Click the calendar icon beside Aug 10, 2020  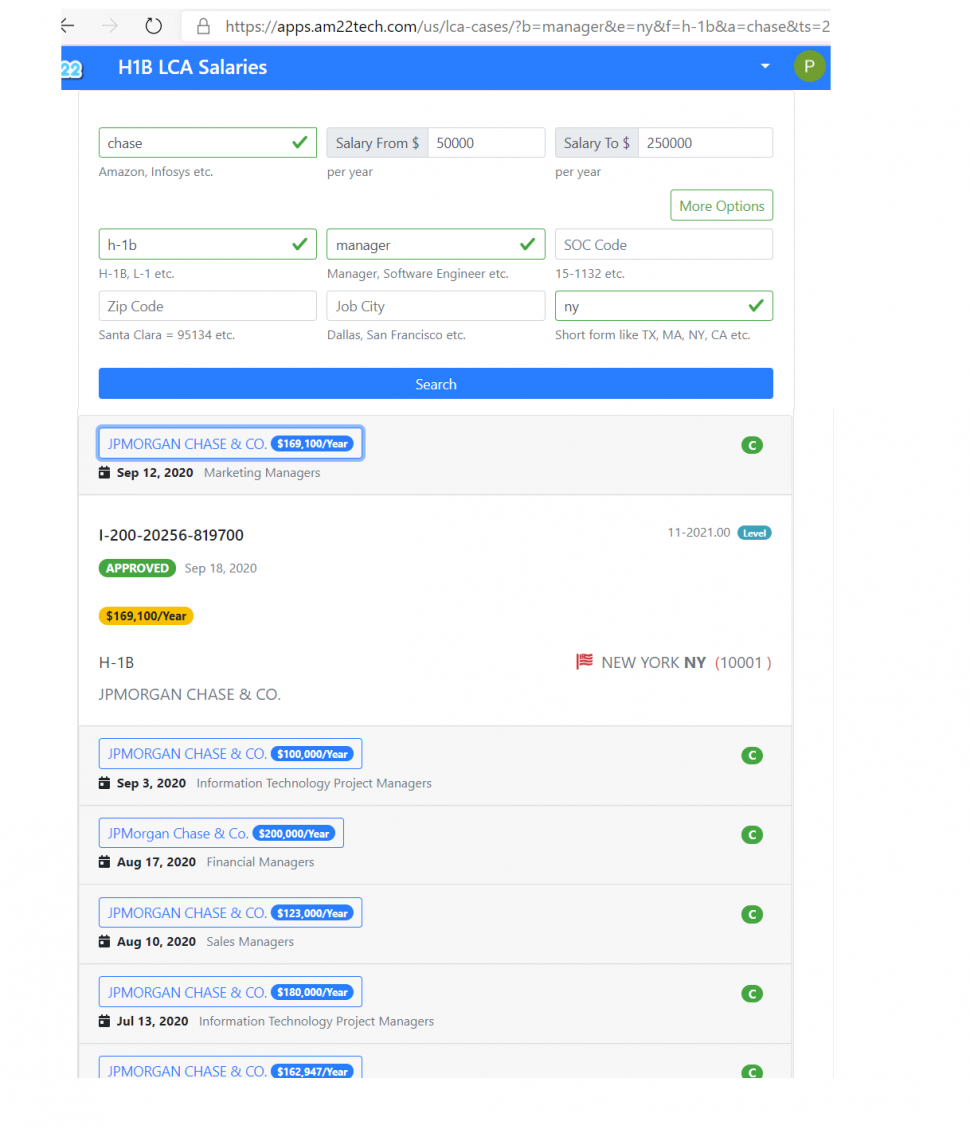coord(104,941)
